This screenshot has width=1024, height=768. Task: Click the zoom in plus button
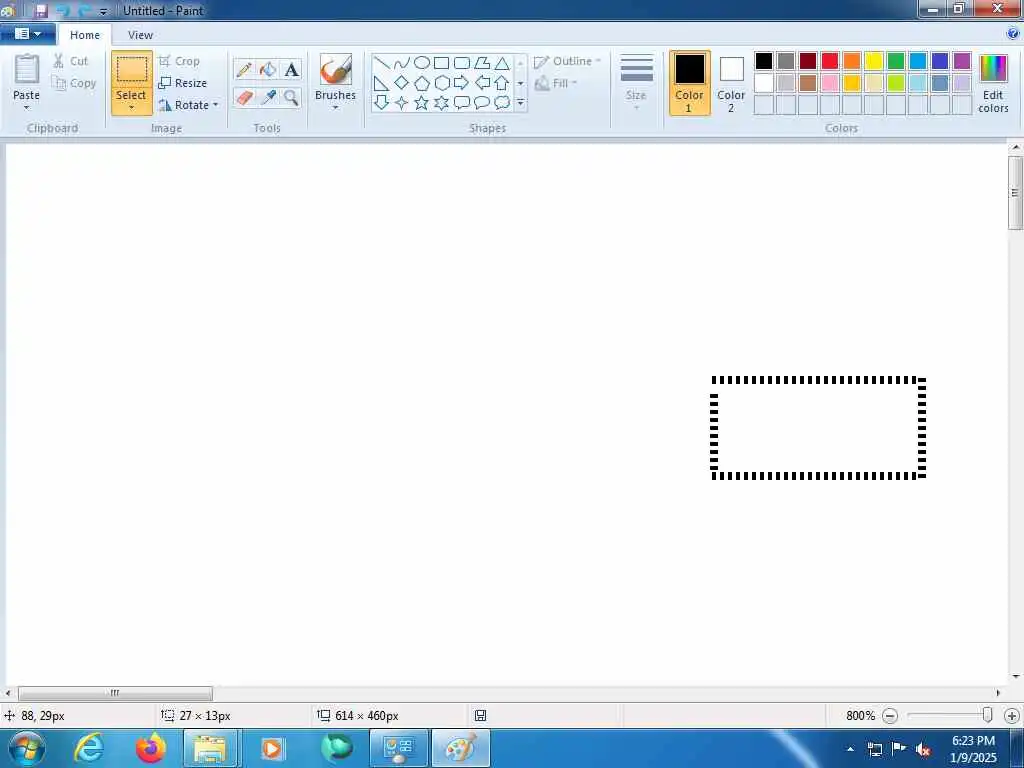click(x=1012, y=716)
